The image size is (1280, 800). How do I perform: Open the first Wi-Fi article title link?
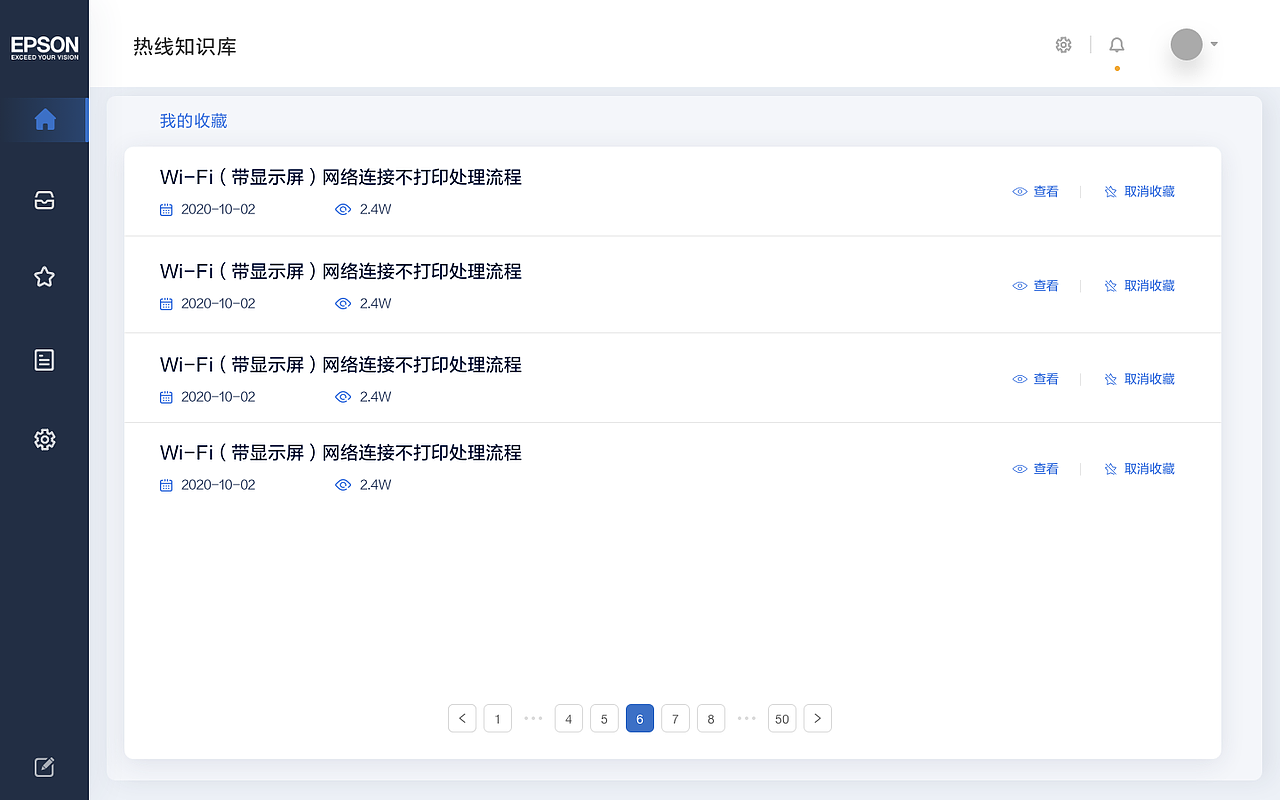(340, 177)
